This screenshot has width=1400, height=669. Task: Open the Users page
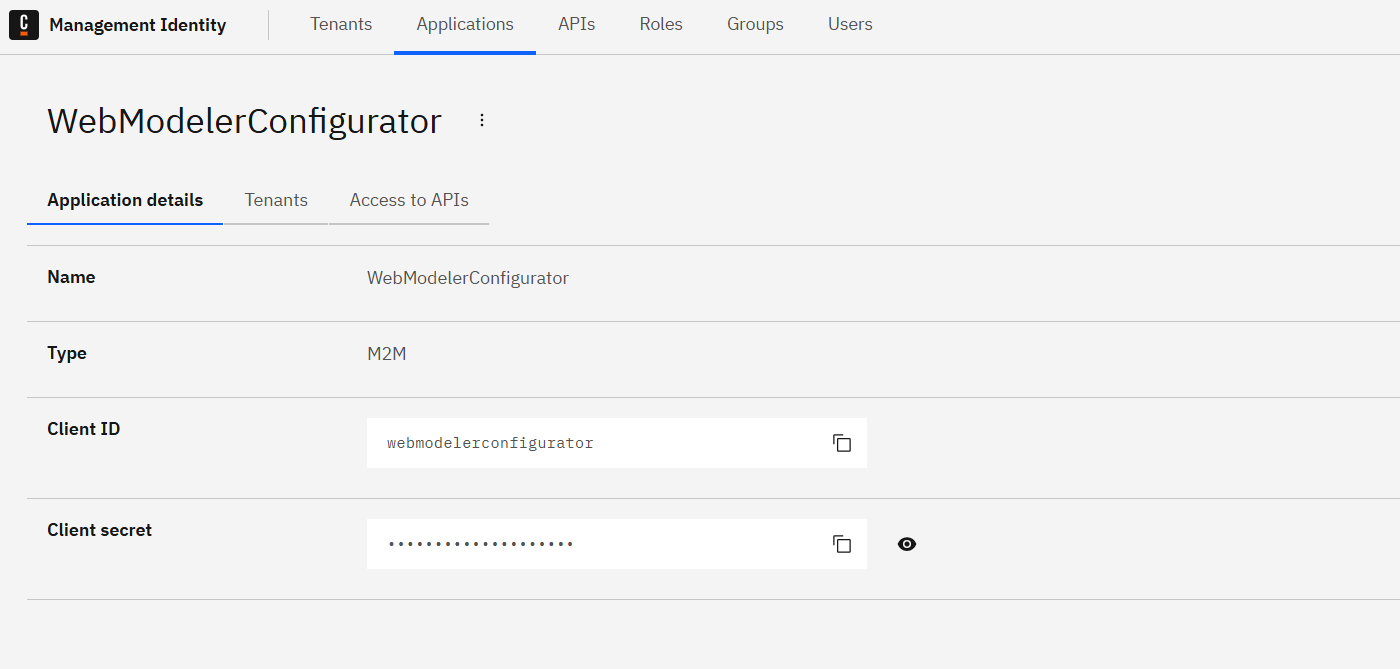[x=850, y=25]
